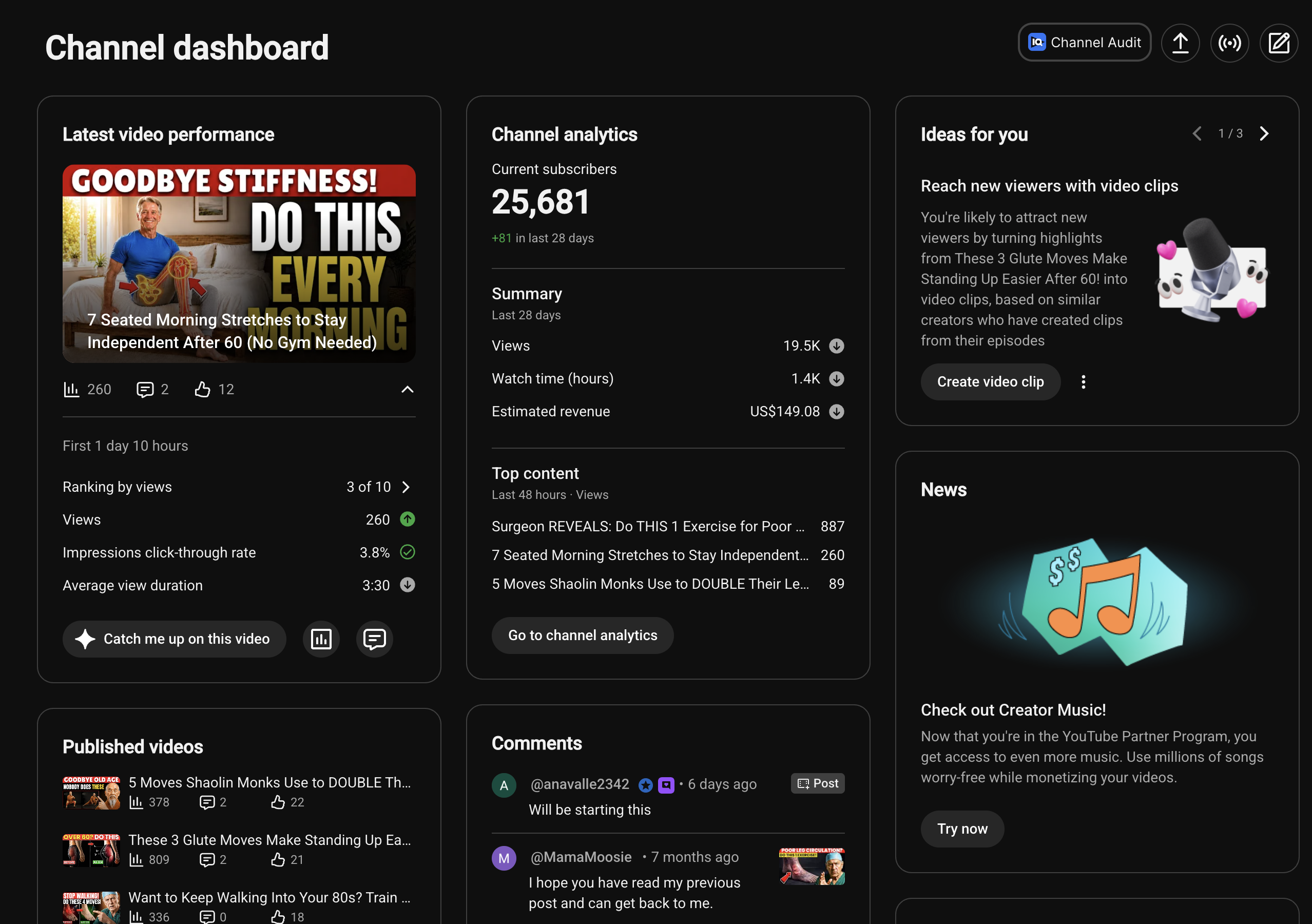Click the down-arrow beside Average view duration
Viewport: 1312px width, 924px height.
[x=408, y=585]
